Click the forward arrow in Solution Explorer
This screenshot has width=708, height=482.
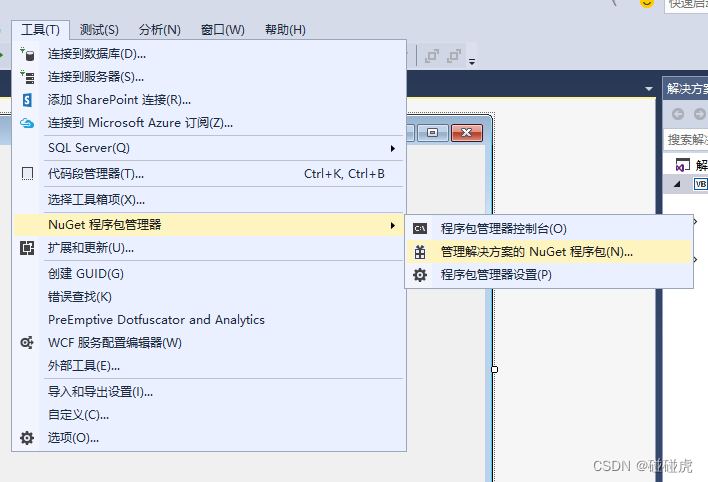click(x=699, y=114)
